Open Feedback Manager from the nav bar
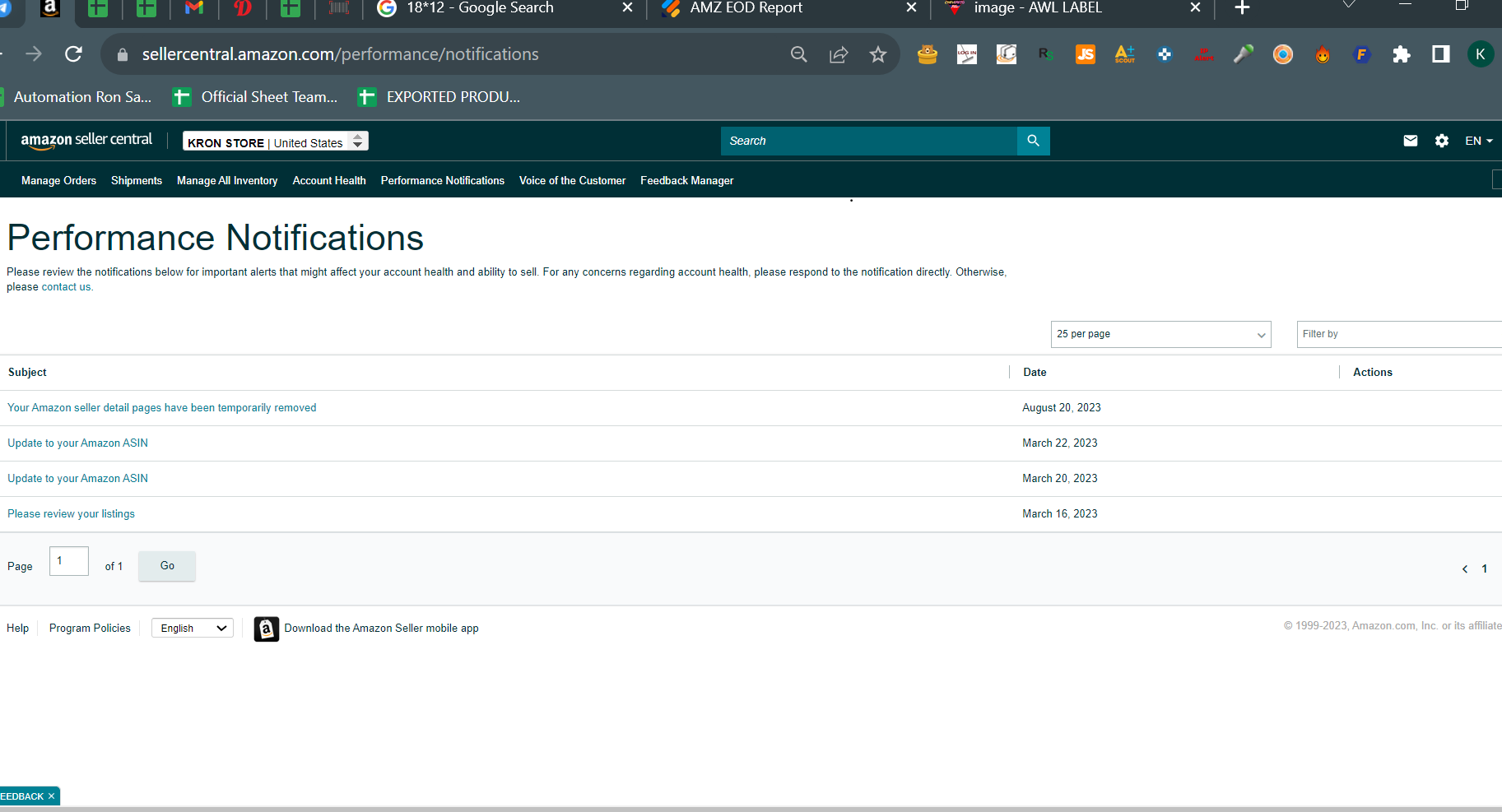The image size is (1502, 812). click(687, 181)
